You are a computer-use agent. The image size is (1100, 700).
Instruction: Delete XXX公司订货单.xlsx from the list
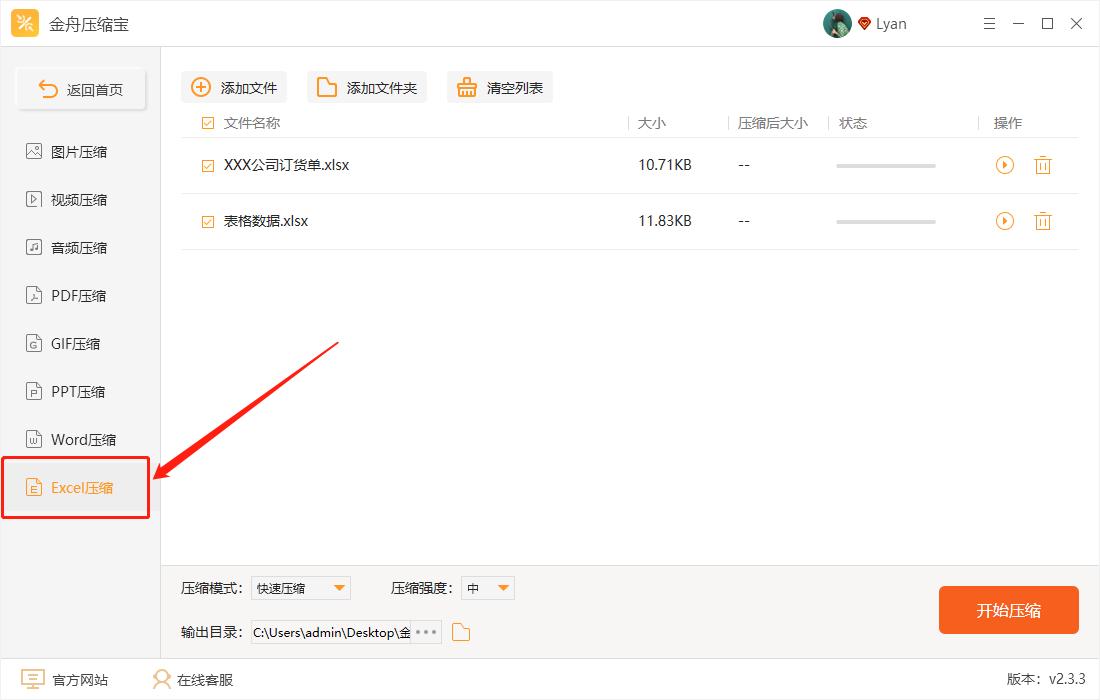click(1043, 164)
